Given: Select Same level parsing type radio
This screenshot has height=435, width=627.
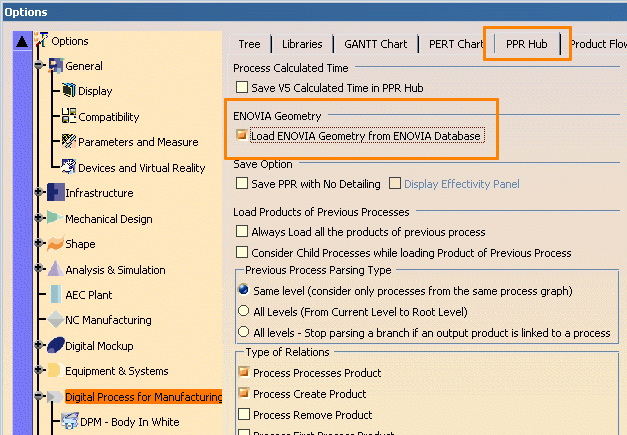Looking at the screenshot, I should (244, 289).
